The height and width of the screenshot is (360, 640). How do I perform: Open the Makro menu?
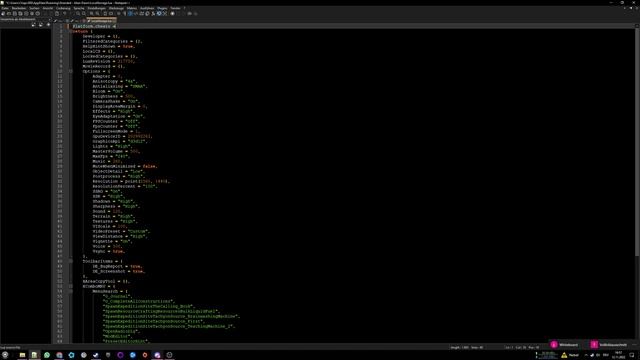[131, 8]
